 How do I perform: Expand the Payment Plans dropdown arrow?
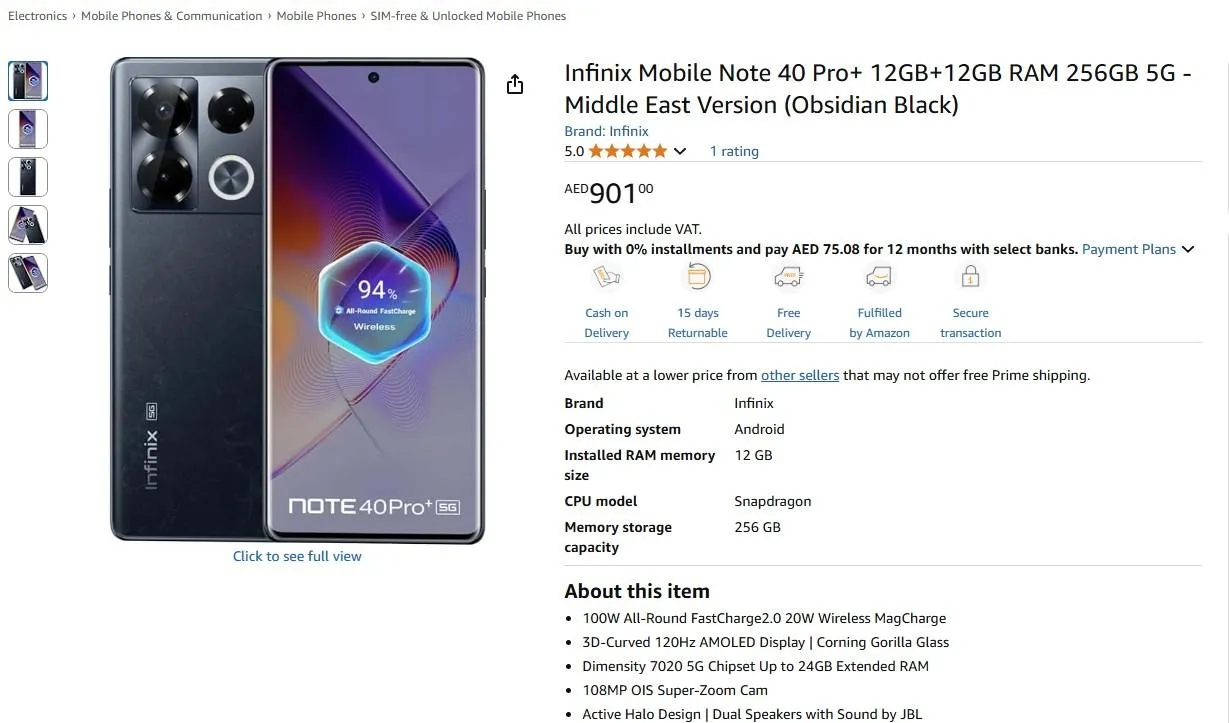1188,249
